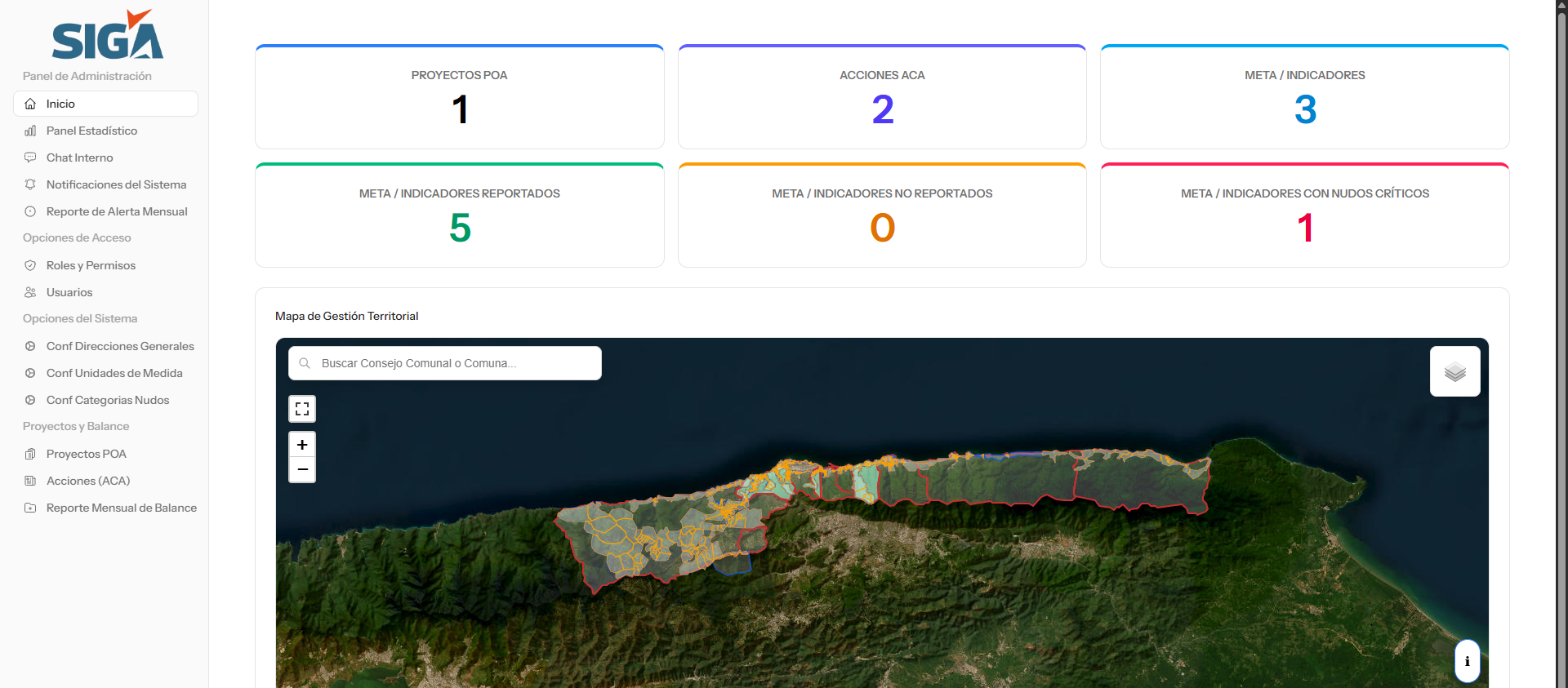
Task: Click the SIGA logo
Action: pyautogui.click(x=107, y=36)
